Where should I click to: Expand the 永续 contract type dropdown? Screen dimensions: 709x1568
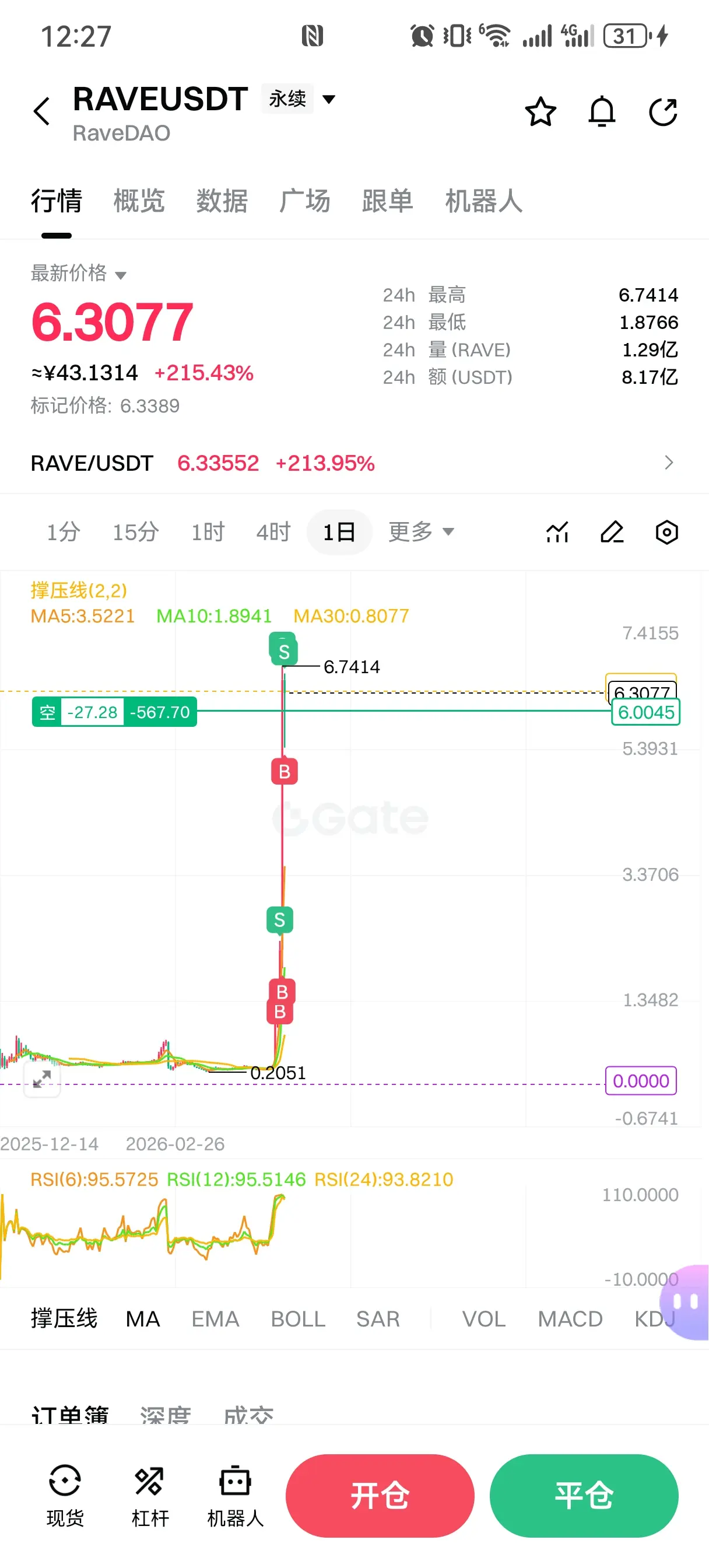click(x=299, y=99)
